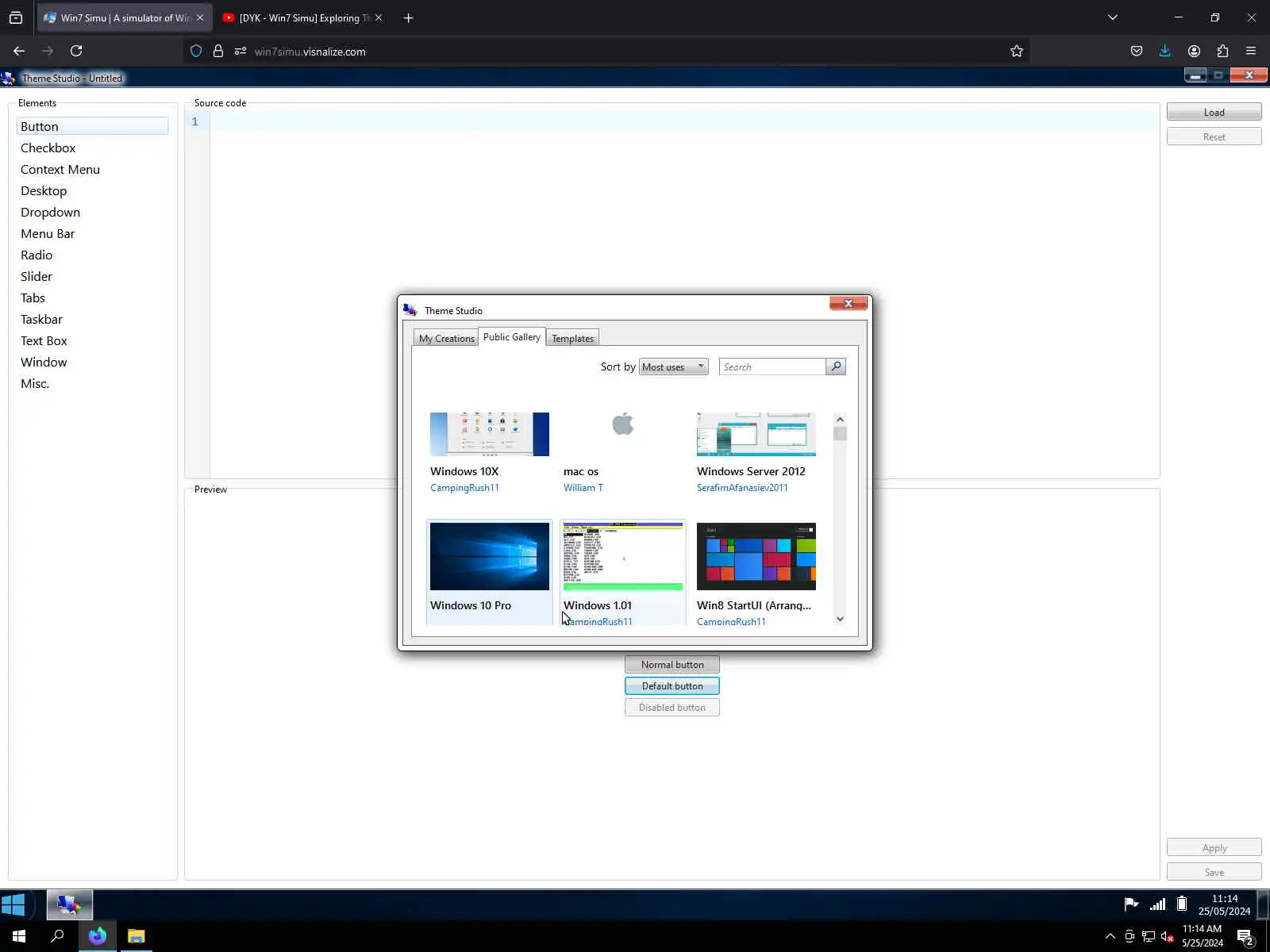
Task: Click the Default button in Preview
Action: [x=672, y=686]
